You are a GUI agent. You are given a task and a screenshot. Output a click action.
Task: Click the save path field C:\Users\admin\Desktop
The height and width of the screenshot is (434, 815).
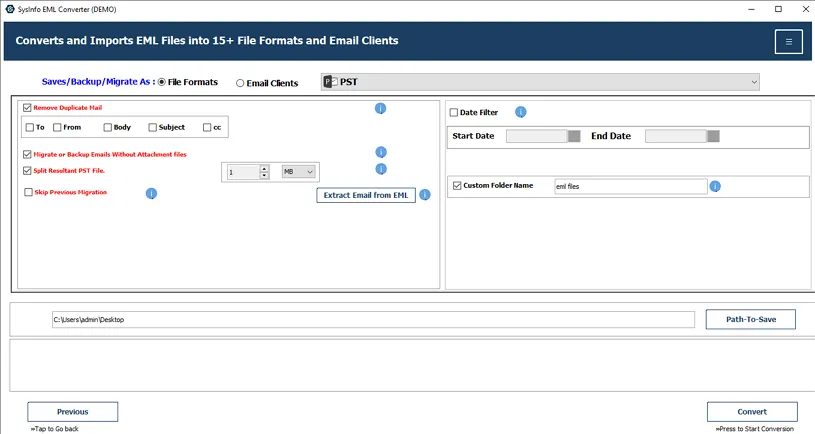pyautogui.click(x=373, y=320)
